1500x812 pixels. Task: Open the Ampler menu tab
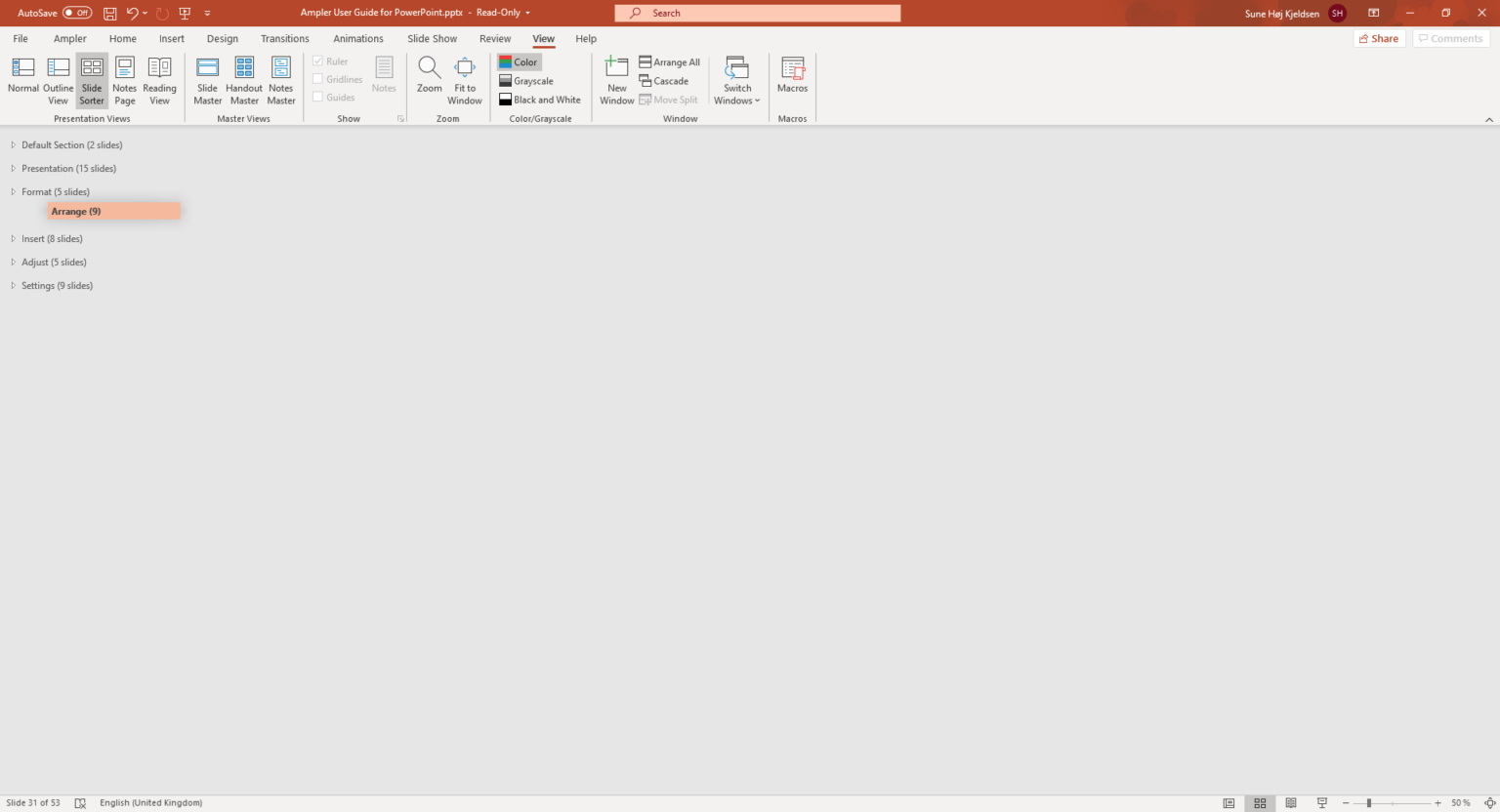click(69, 38)
